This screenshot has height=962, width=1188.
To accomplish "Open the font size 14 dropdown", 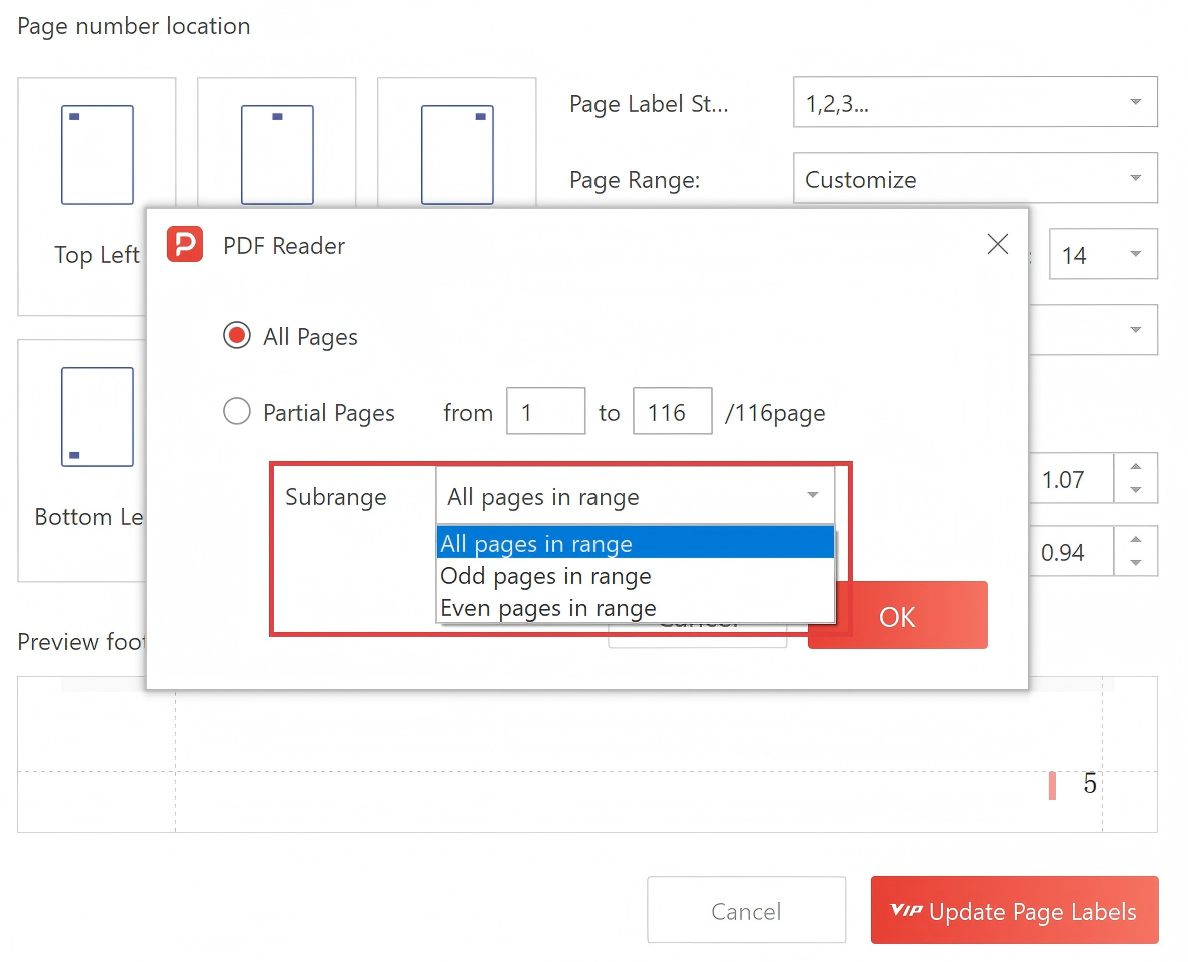I will 1103,254.
